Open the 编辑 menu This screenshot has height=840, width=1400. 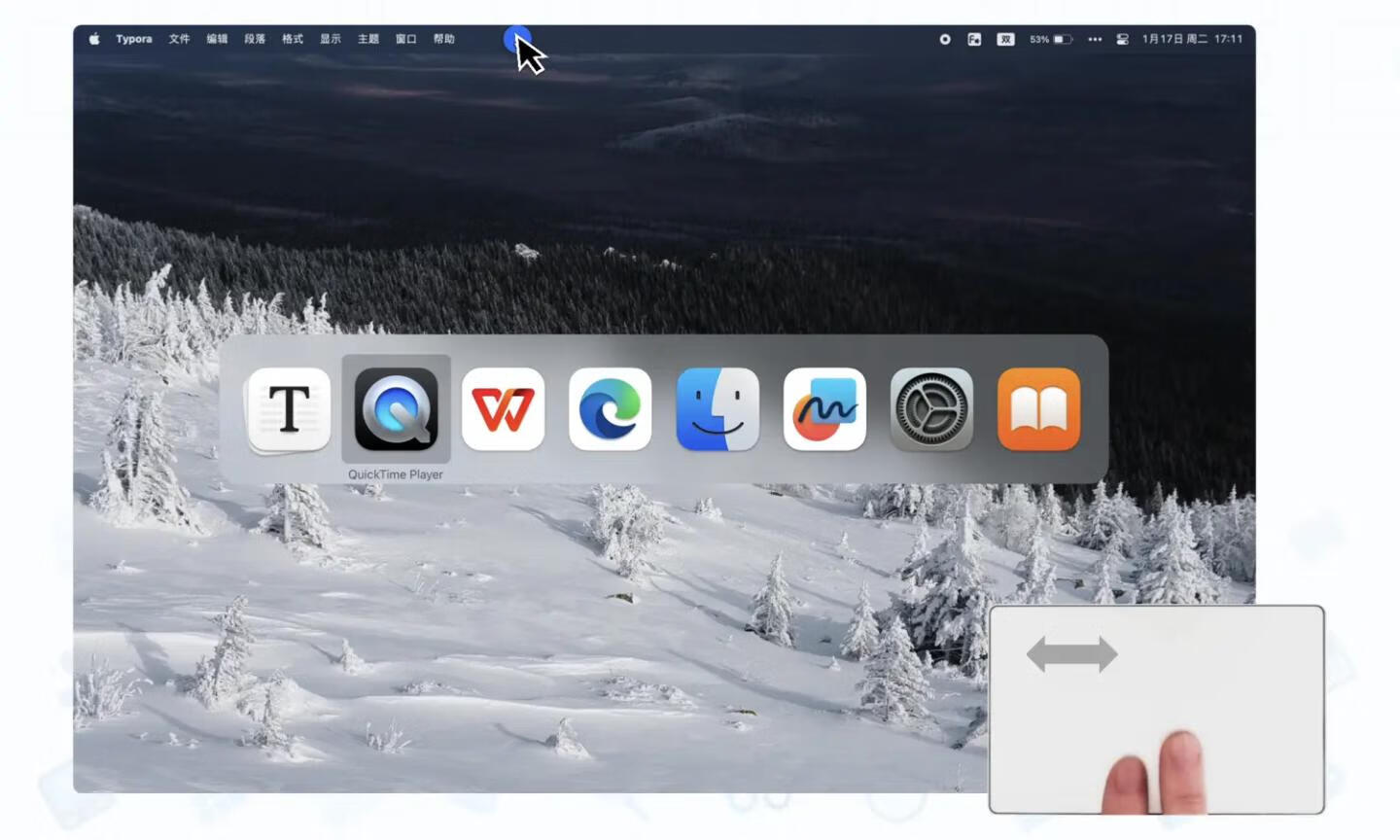click(x=217, y=39)
